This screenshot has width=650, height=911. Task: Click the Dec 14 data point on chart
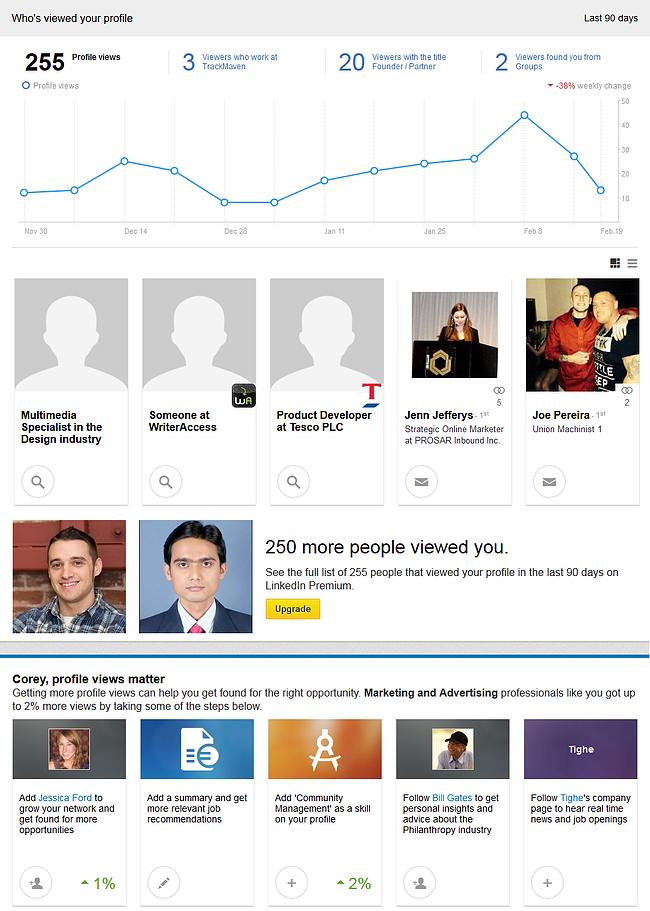(x=124, y=161)
